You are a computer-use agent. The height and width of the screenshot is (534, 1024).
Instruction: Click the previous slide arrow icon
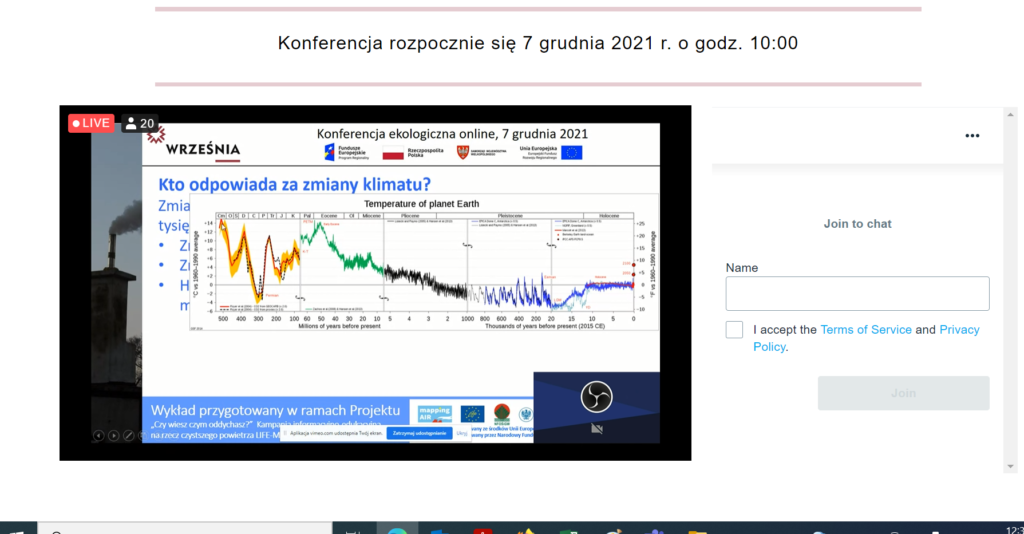coord(99,435)
